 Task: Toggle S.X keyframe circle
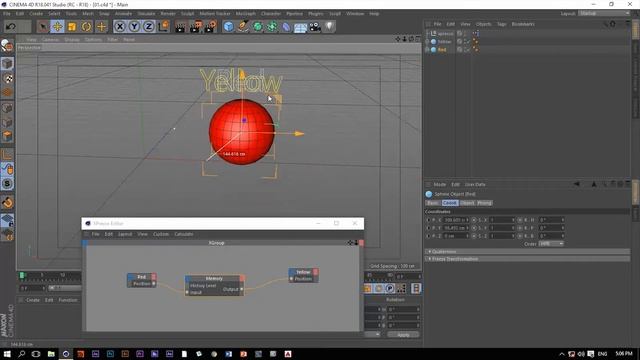point(474,220)
